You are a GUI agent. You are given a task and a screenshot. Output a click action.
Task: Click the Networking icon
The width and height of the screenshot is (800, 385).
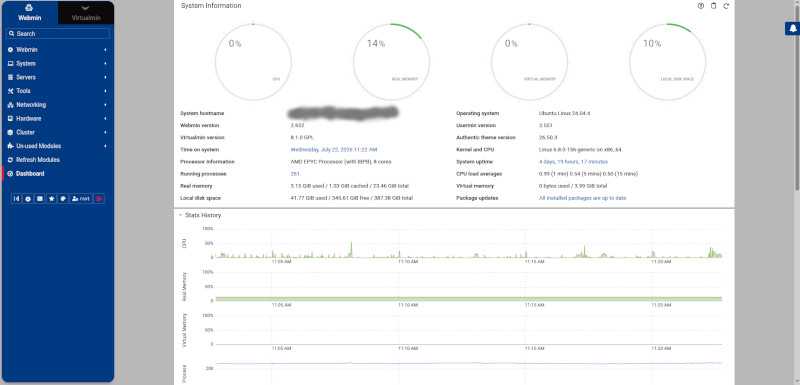(x=11, y=105)
